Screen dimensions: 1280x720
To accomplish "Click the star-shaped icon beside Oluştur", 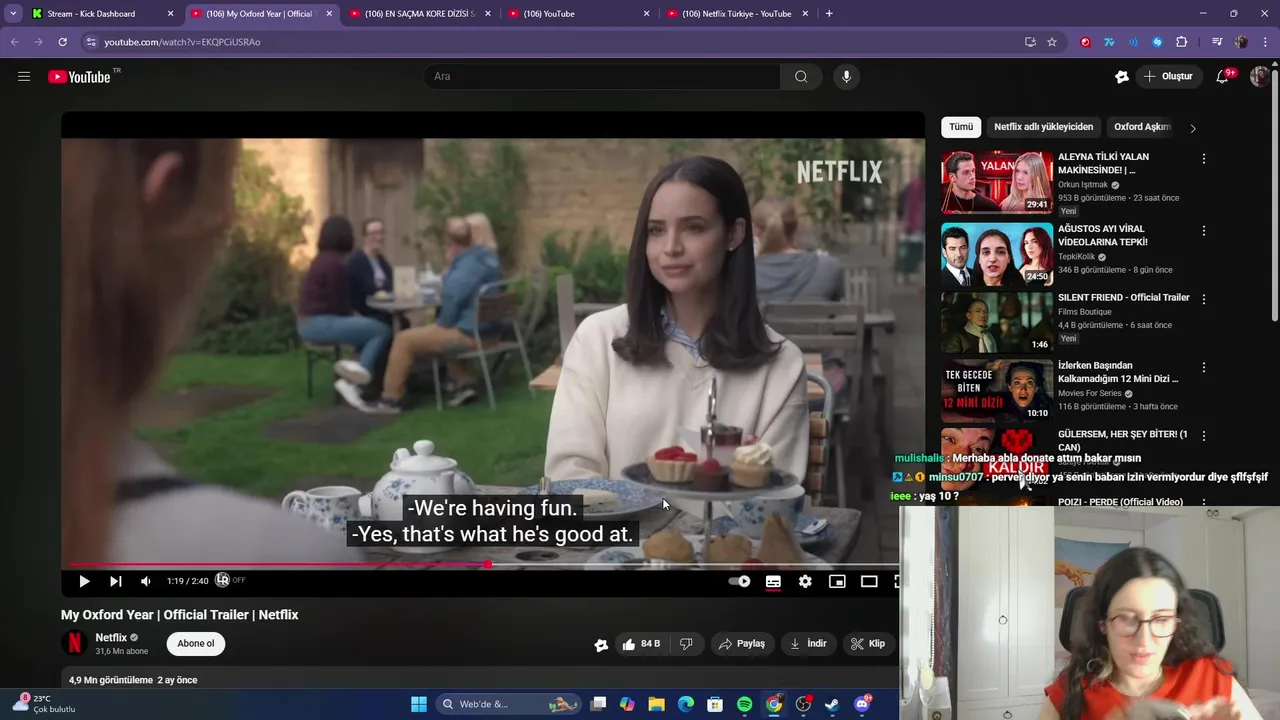I will [x=1122, y=77].
